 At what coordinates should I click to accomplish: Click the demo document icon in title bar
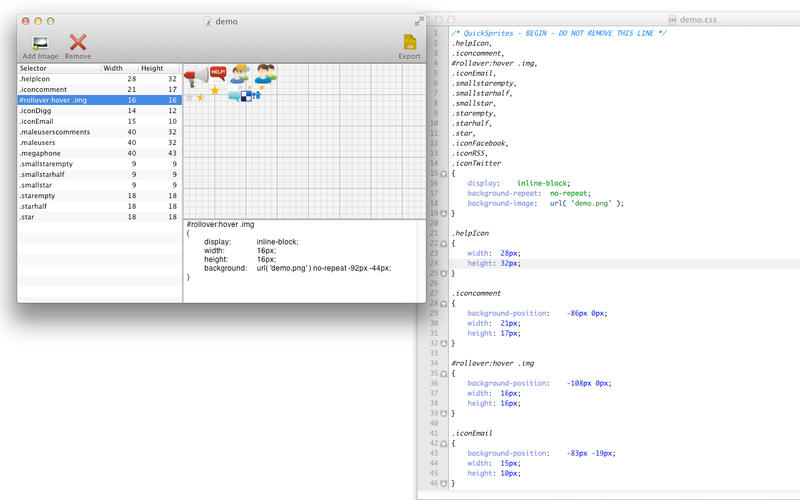(x=207, y=20)
